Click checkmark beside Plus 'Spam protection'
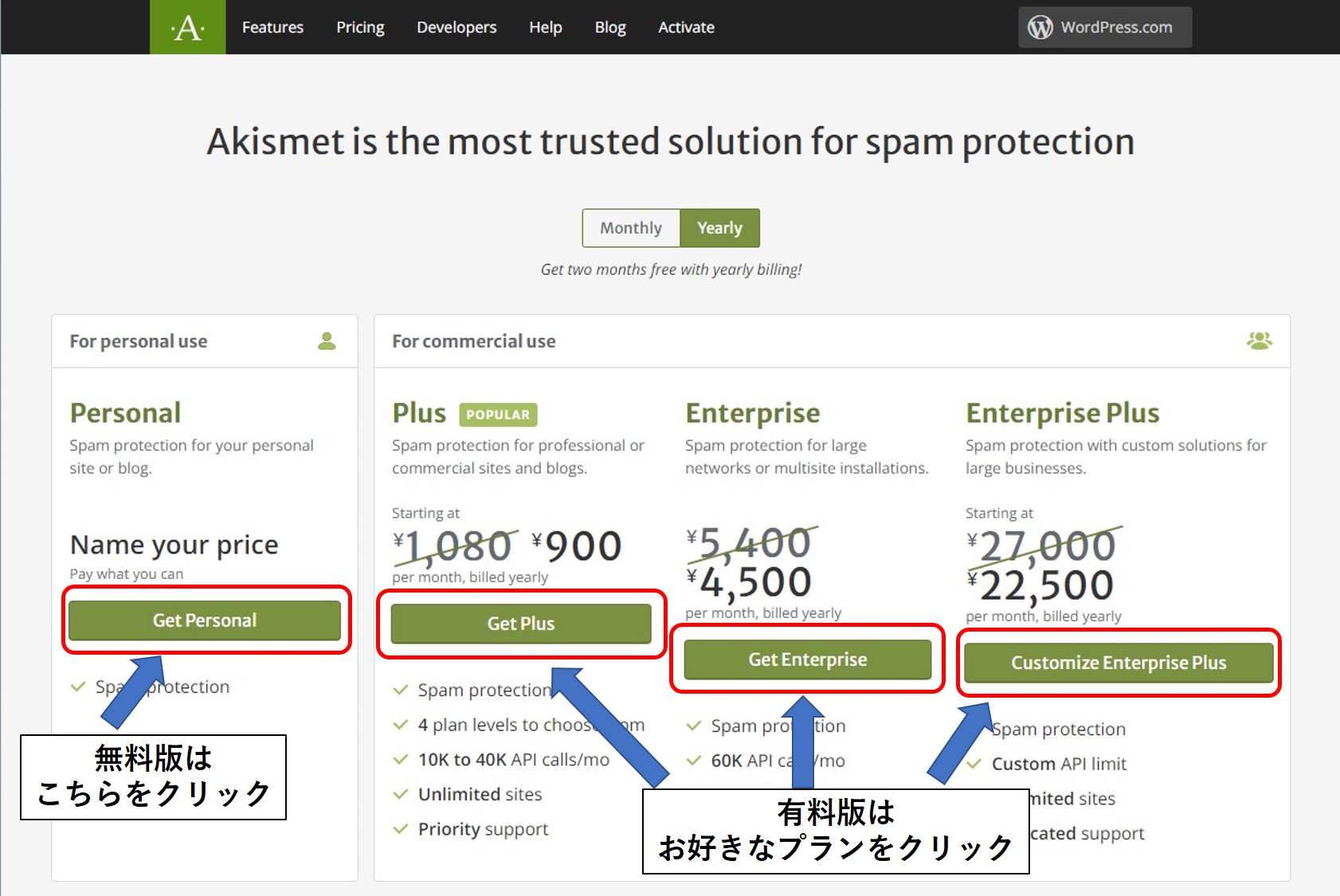The width and height of the screenshot is (1340, 896). pos(401,690)
